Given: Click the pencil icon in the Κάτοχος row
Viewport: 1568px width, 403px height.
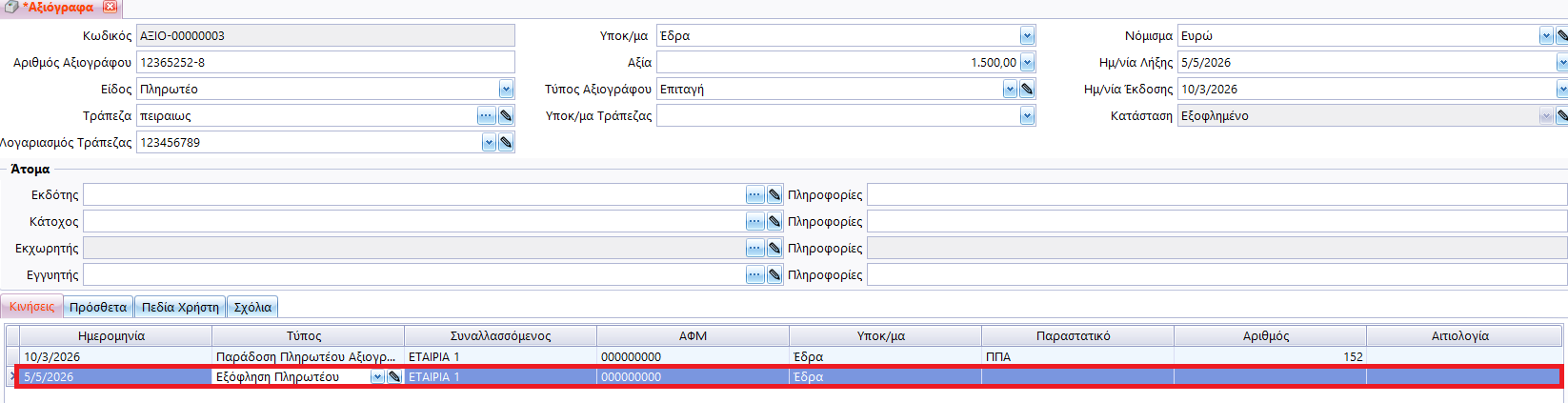Looking at the screenshot, I should (774, 222).
